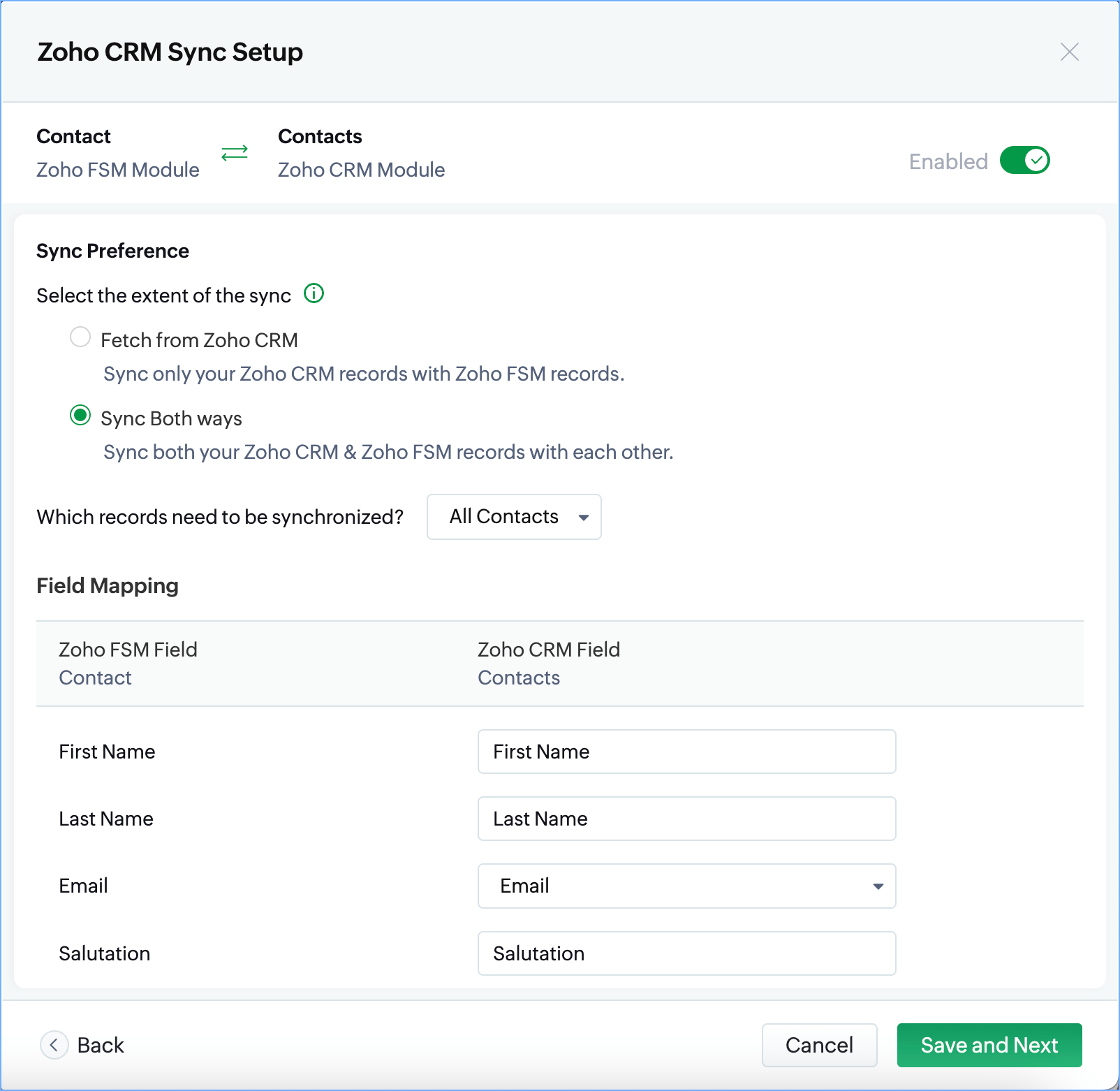Click the sync extent info icon

314,293
